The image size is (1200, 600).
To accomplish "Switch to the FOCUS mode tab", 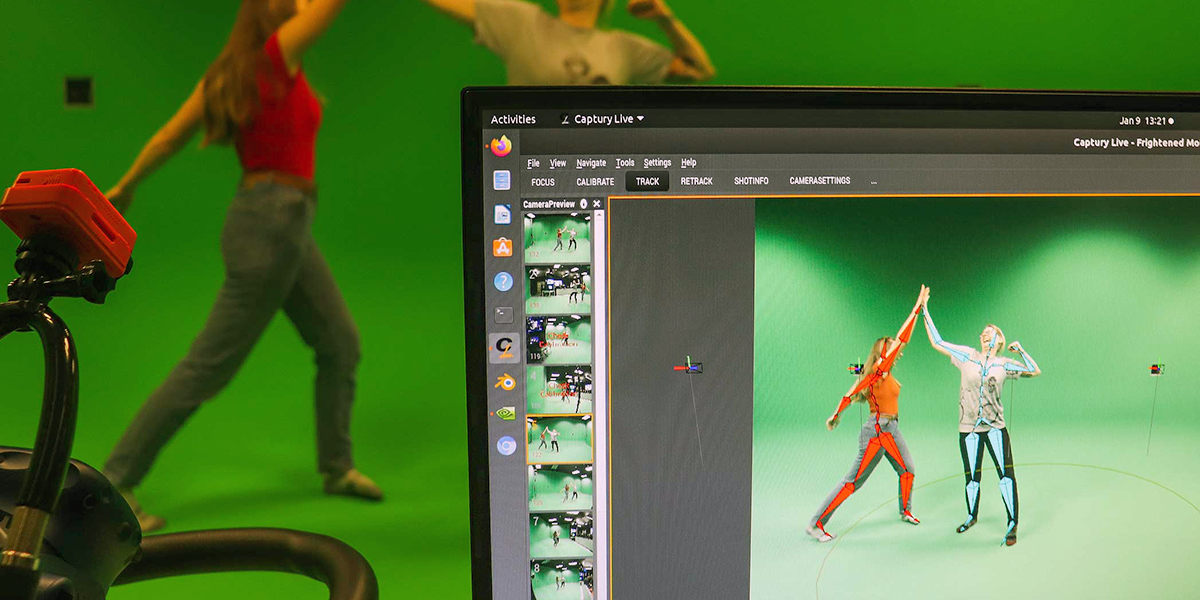I will click(543, 182).
